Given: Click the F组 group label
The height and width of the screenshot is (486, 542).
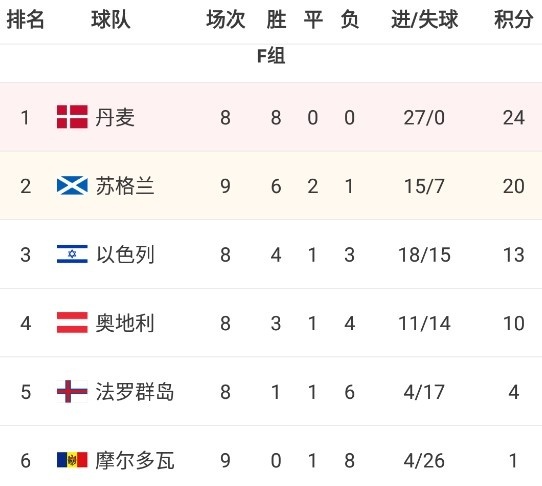Looking at the screenshot, I should 271,56.
